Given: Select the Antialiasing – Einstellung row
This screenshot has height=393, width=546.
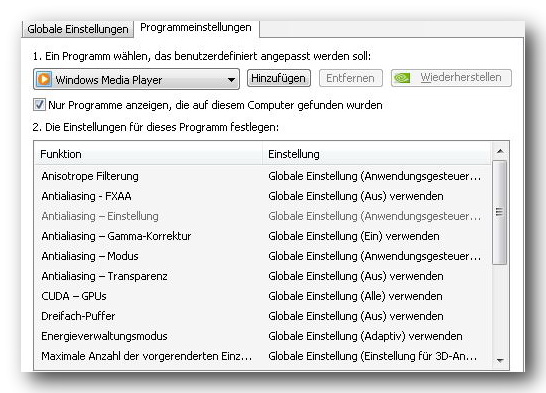Looking at the screenshot, I should click(263, 217).
